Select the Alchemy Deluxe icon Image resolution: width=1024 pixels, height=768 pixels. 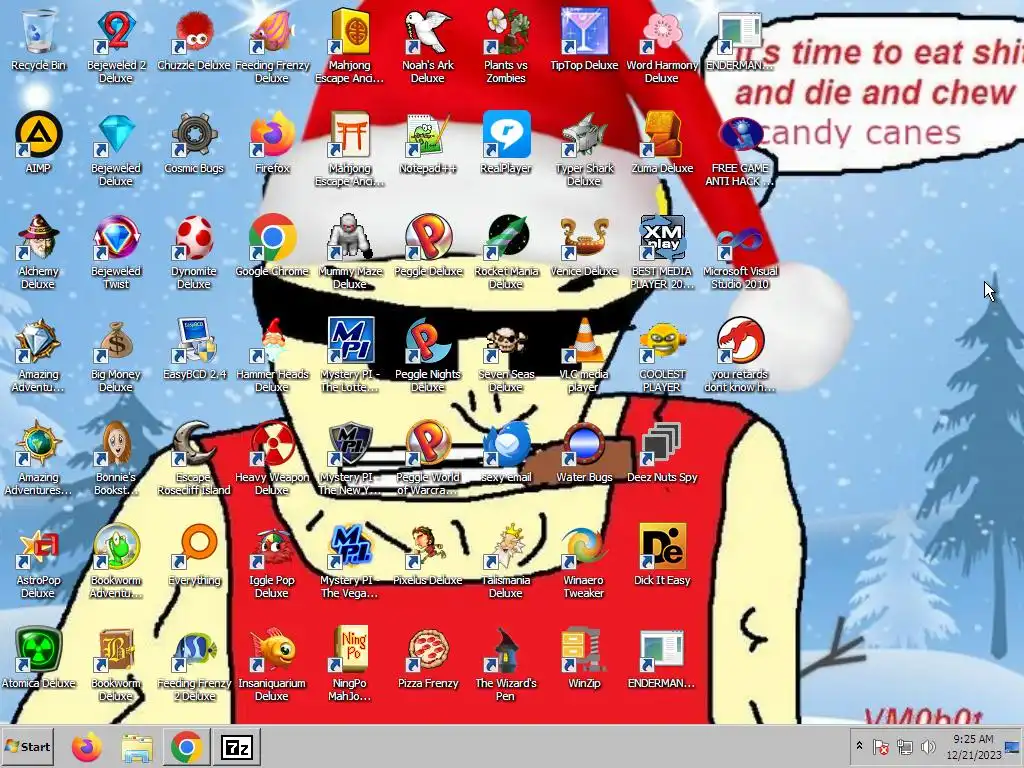(x=39, y=252)
